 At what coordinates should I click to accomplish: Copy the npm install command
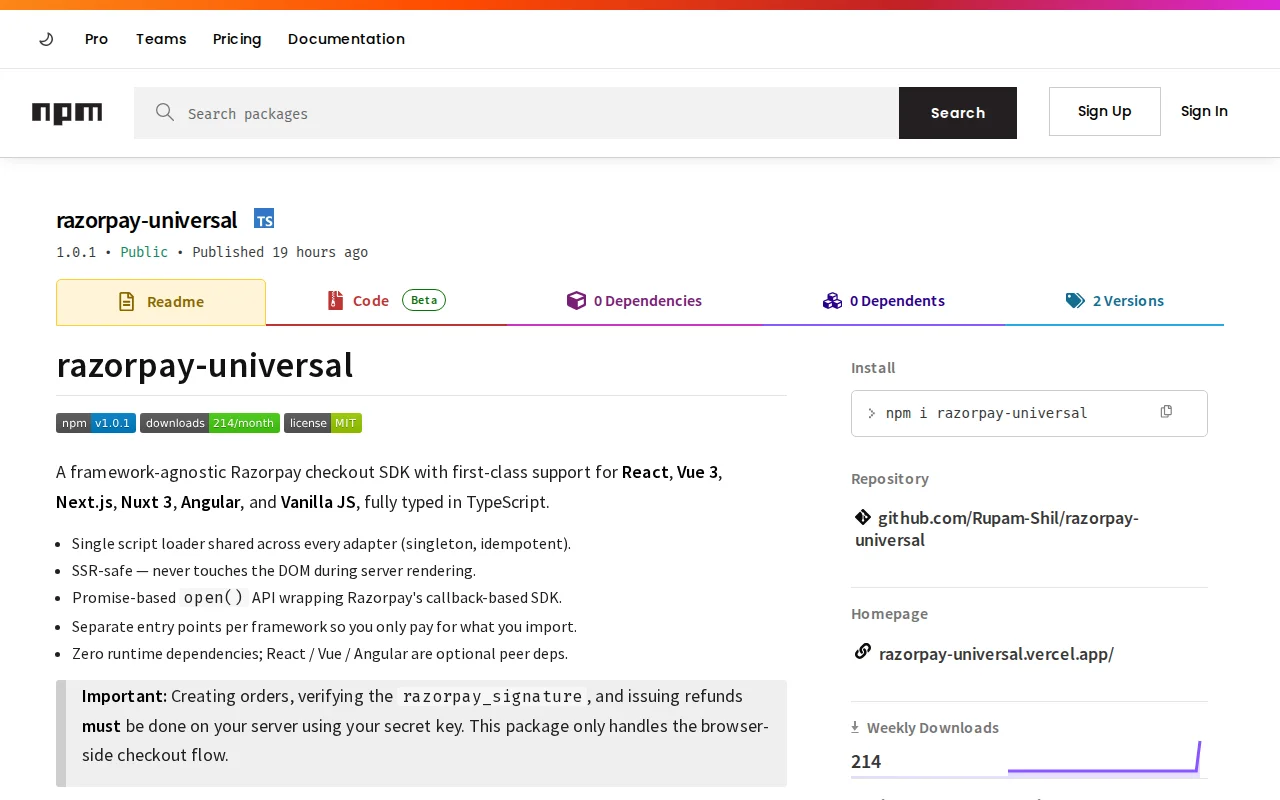[x=1166, y=412]
